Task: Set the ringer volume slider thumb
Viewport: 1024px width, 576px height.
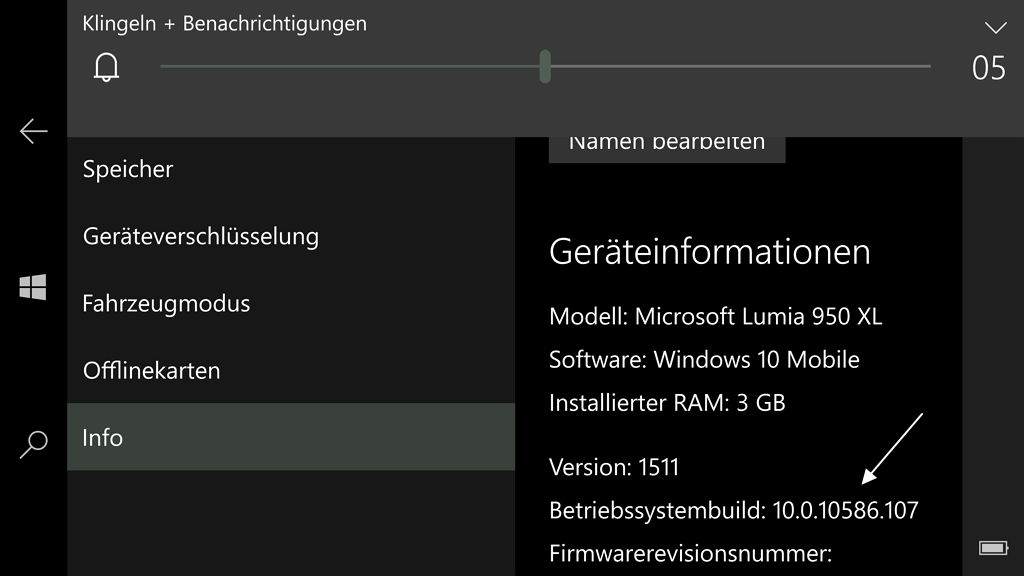Action: pyautogui.click(x=545, y=67)
